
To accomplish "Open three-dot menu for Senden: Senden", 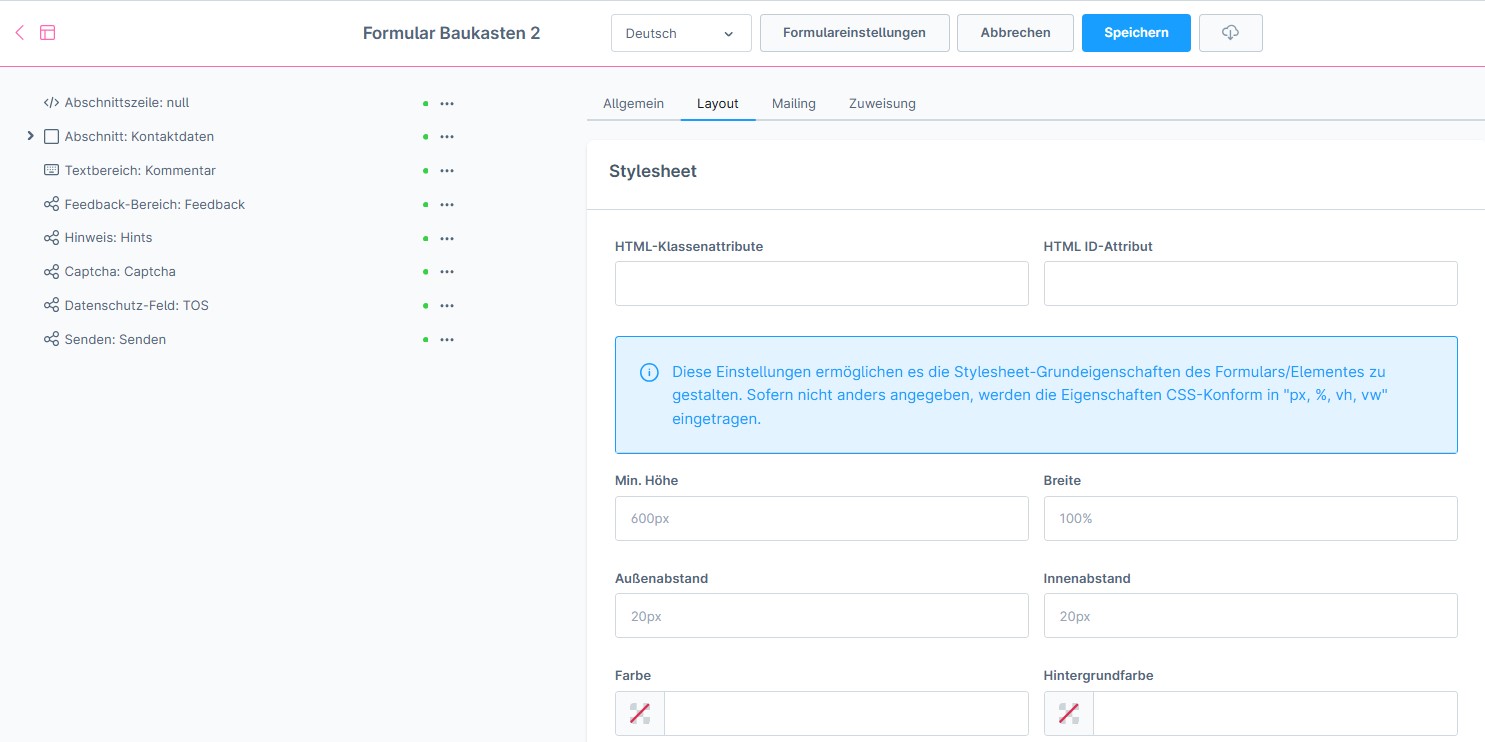I will click(x=447, y=340).
